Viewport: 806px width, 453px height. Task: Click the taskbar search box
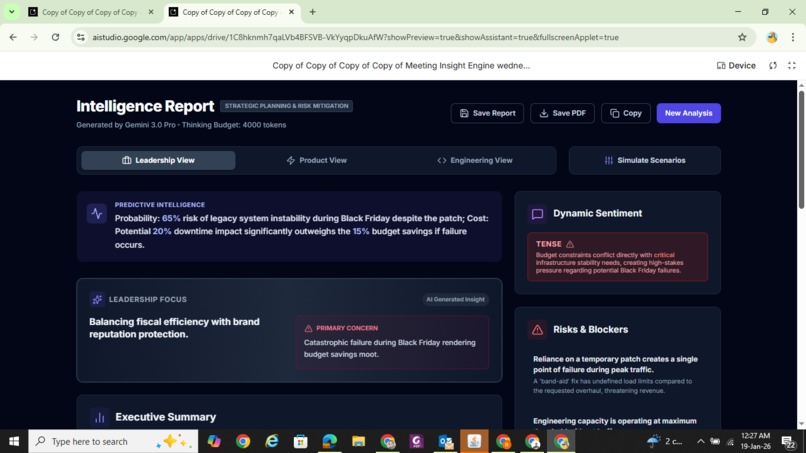click(x=113, y=441)
